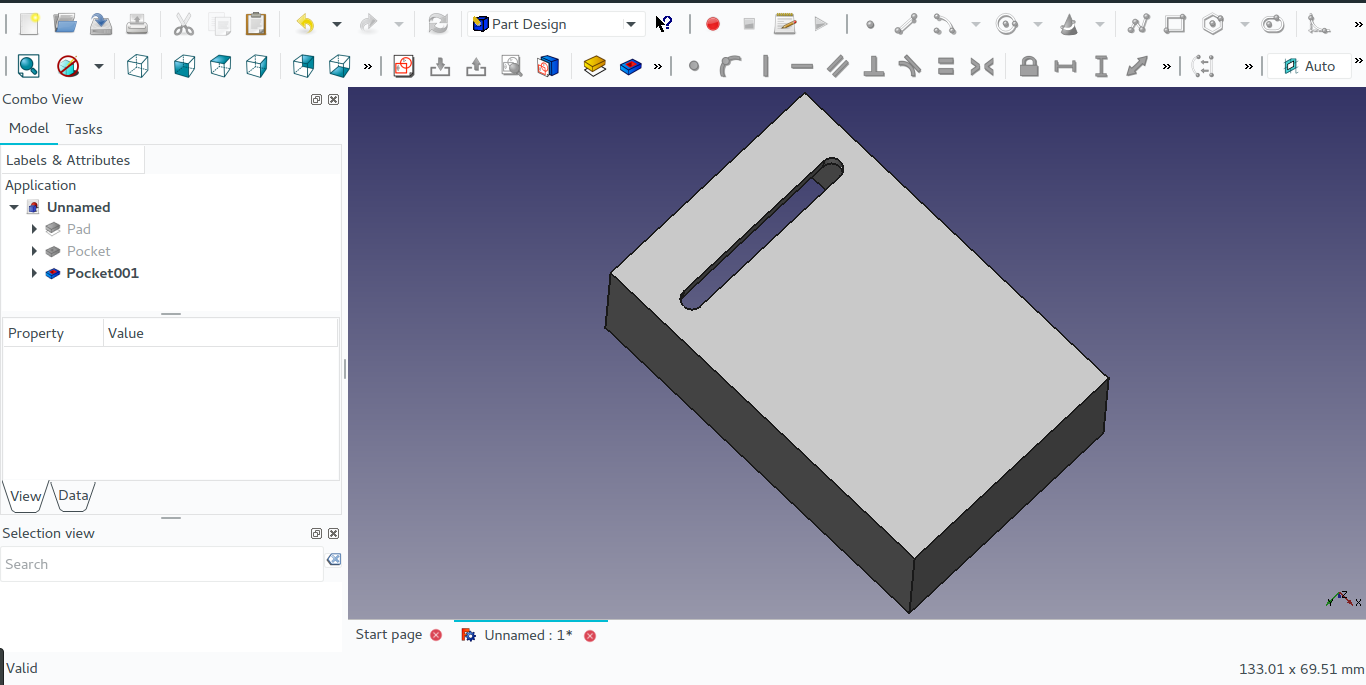The width and height of the screenshot is (1366, 685).
Task: Select the rectangle tool
Action: (1175, 24)
